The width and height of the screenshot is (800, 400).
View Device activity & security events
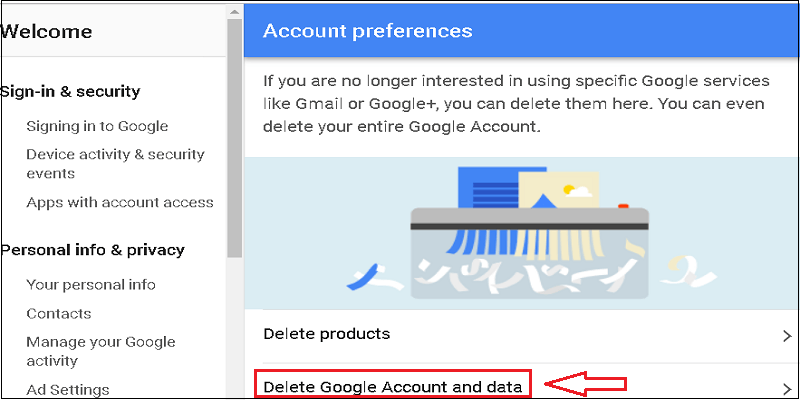pyautogui.click(x=115, y=164)
